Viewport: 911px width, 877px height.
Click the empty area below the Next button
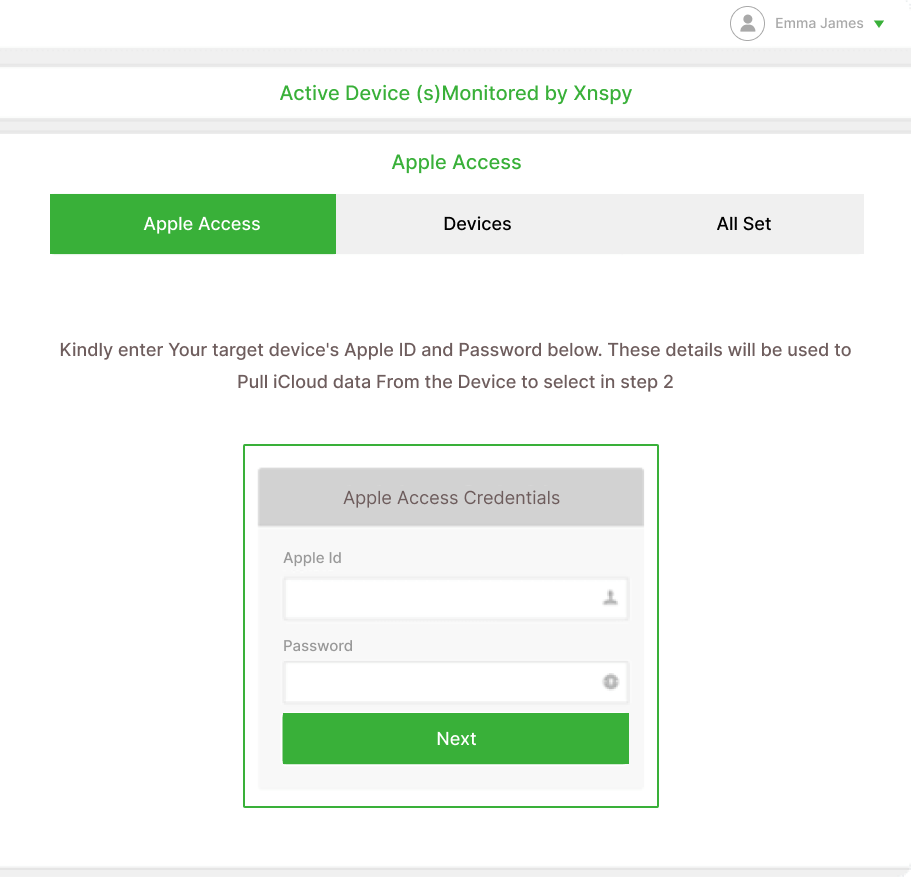[451, 777]
